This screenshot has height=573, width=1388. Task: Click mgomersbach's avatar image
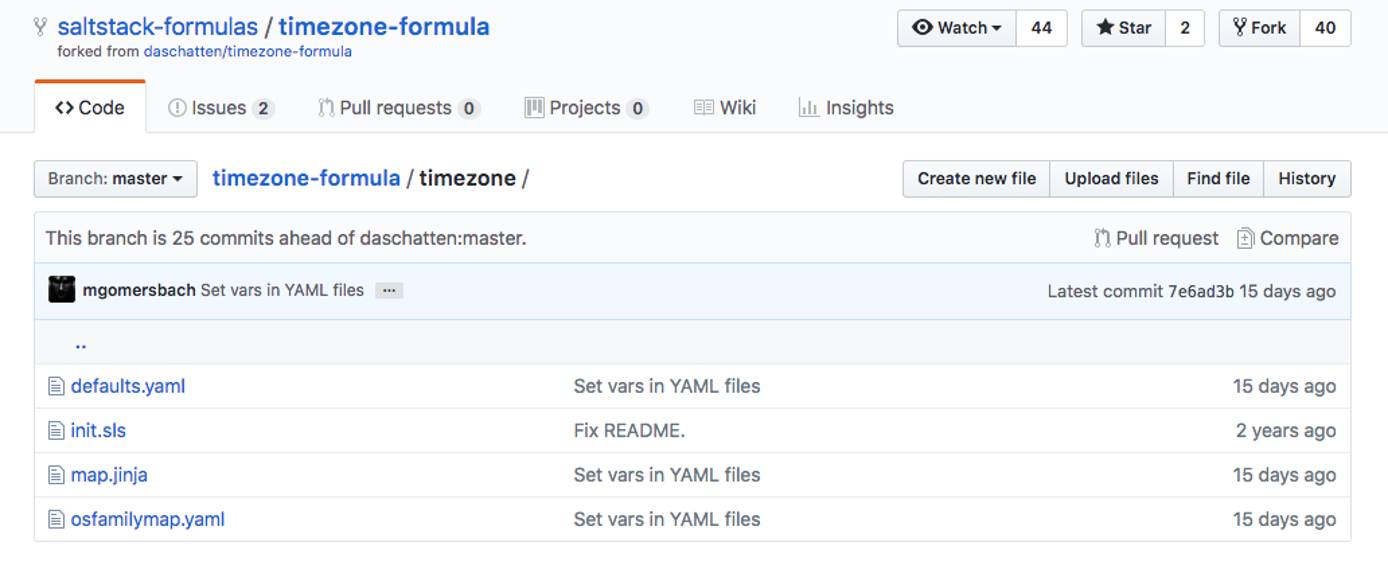pos(62,291)
